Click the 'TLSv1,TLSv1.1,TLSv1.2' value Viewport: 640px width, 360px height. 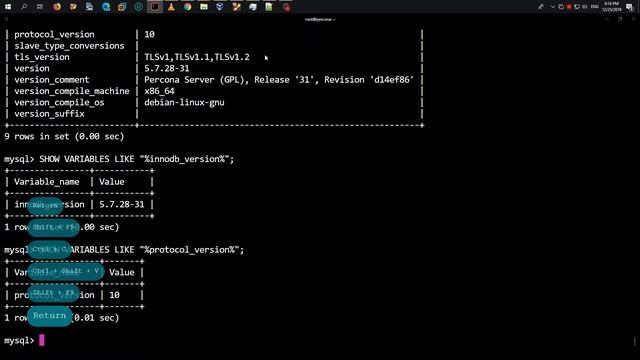pyautogui.click(x=197, y=57)
